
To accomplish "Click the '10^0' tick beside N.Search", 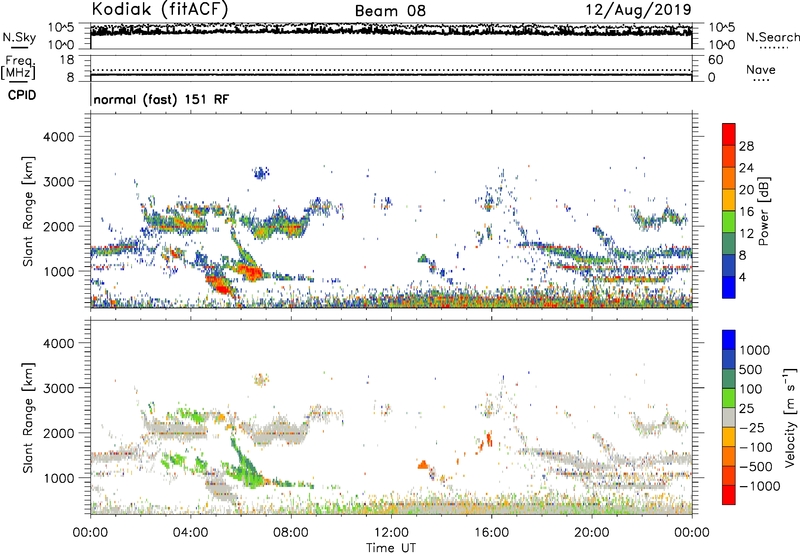I will tap(722, 45).
